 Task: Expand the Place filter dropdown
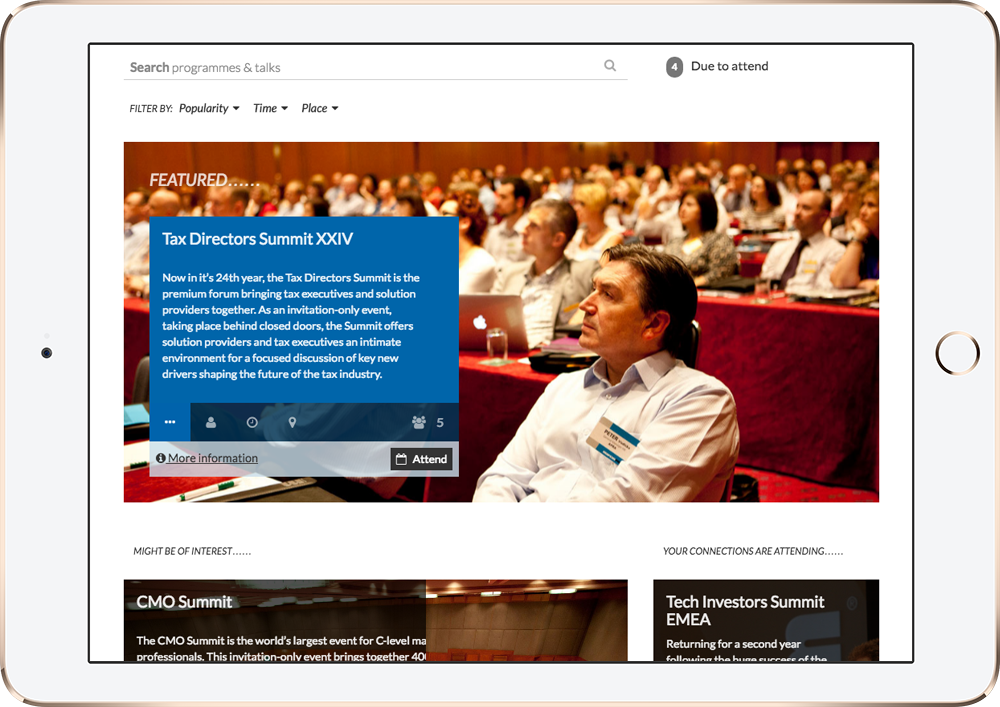pyautogui.click(x=320, y=109)
